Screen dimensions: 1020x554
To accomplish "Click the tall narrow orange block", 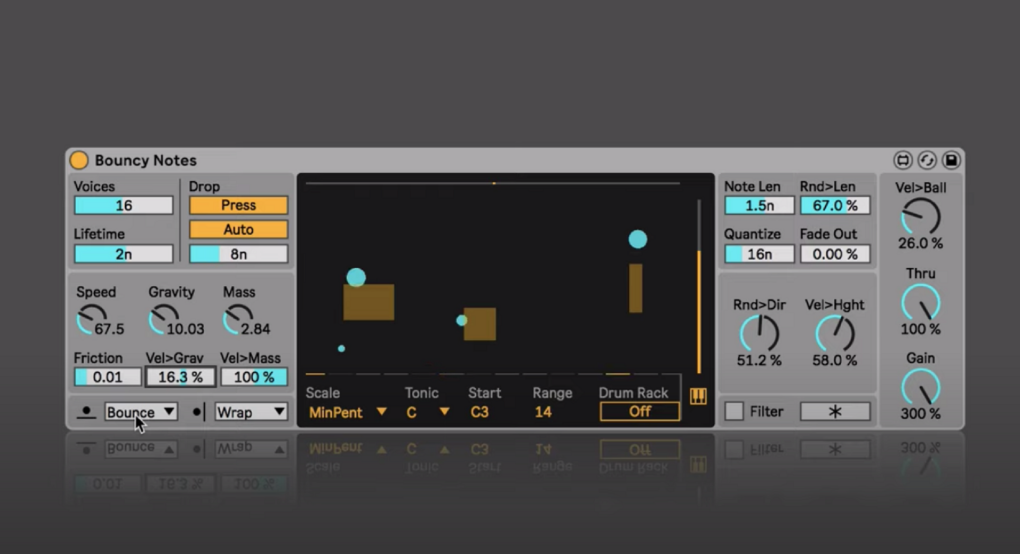I will [636, 288].
